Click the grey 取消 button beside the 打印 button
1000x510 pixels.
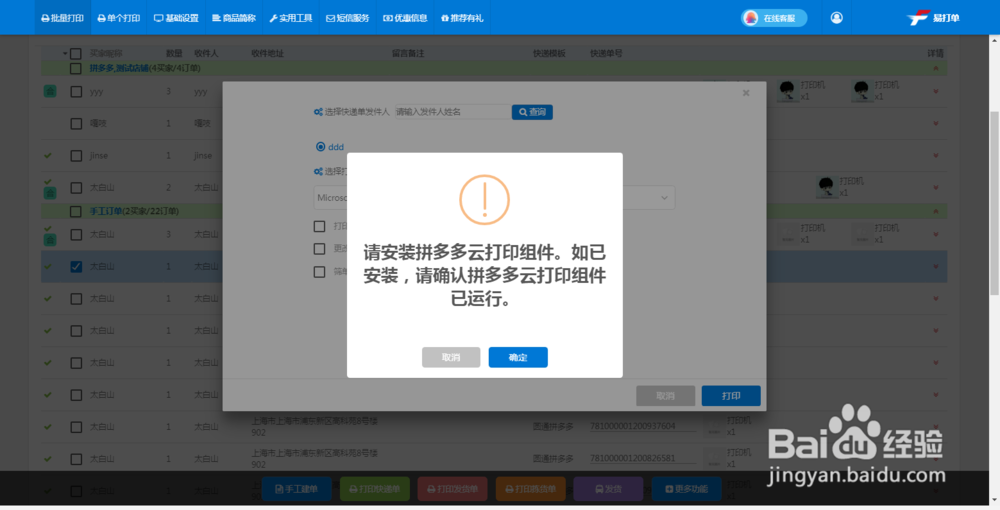665,396
